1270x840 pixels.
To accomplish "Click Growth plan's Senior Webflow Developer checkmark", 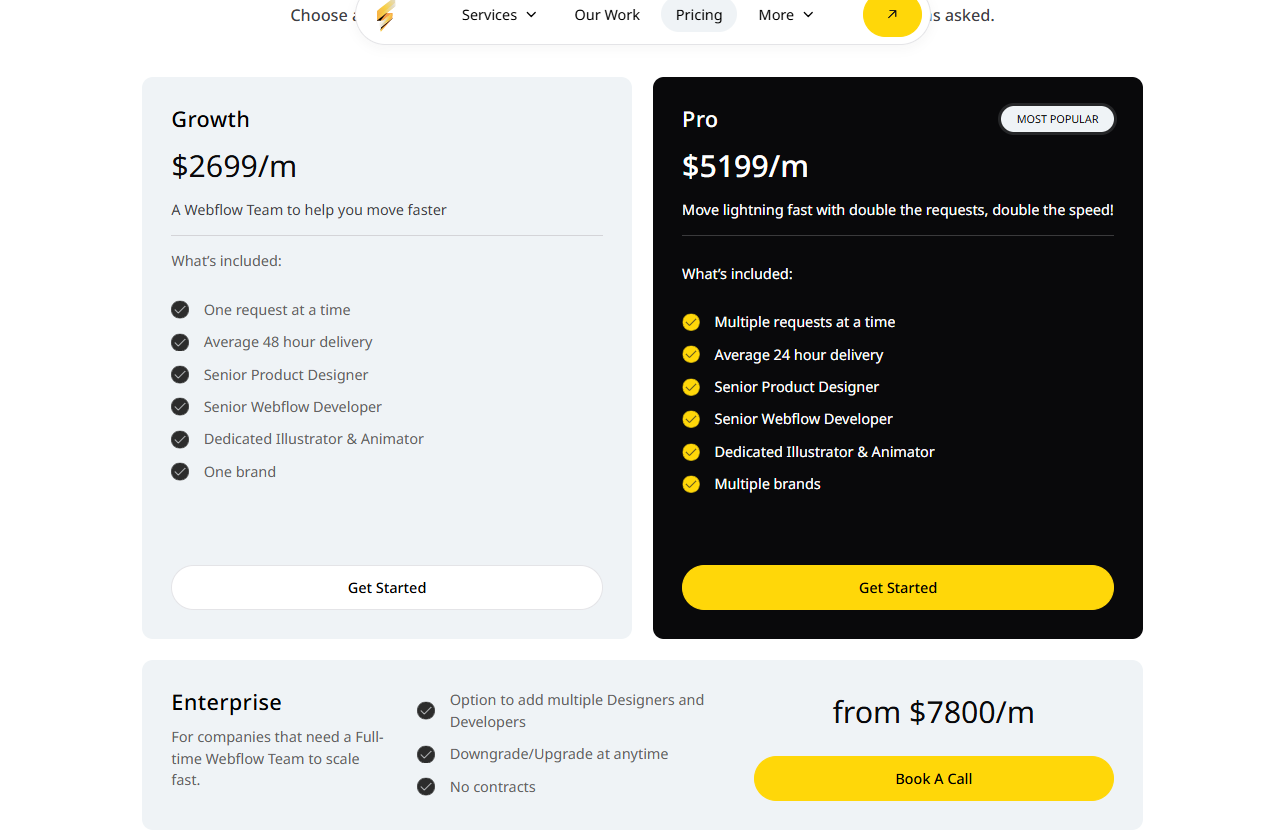I will tap(180, 407).
